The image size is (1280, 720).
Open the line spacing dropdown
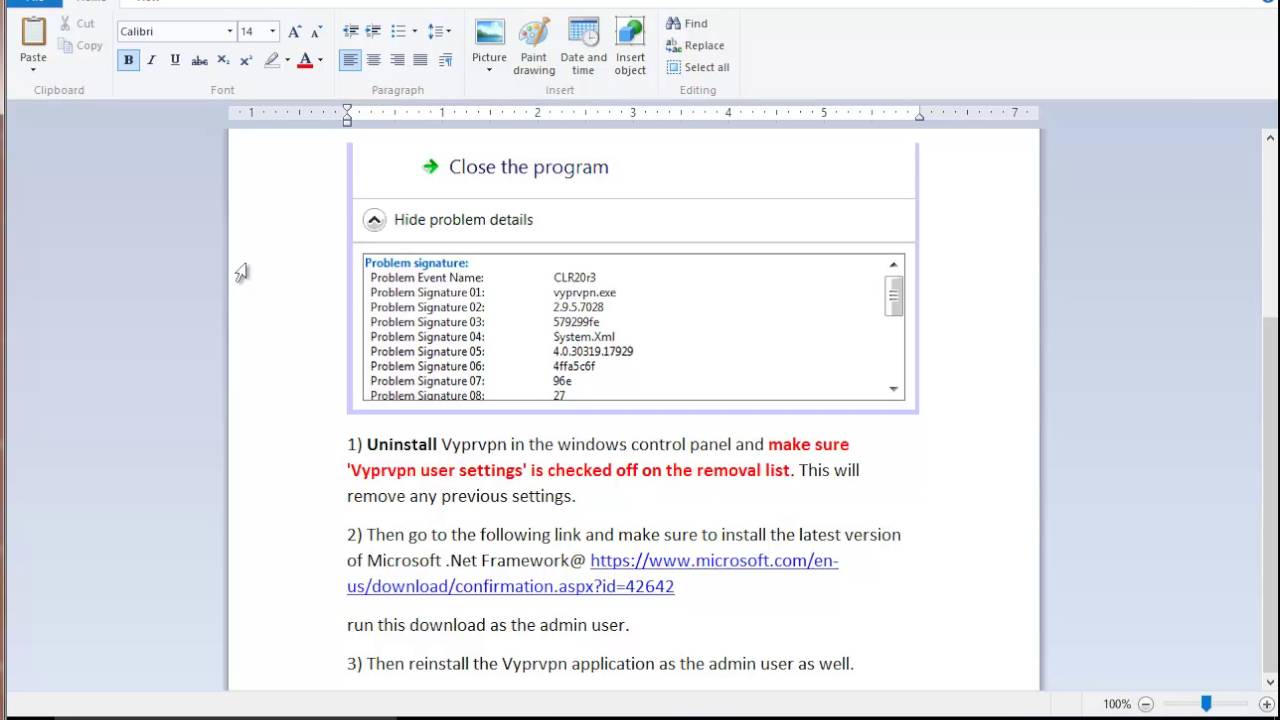(x=439, y=32)
